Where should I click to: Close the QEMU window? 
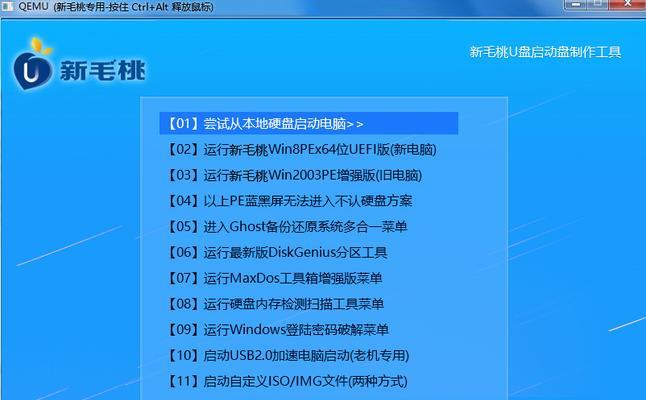click(x=627, y=4)
